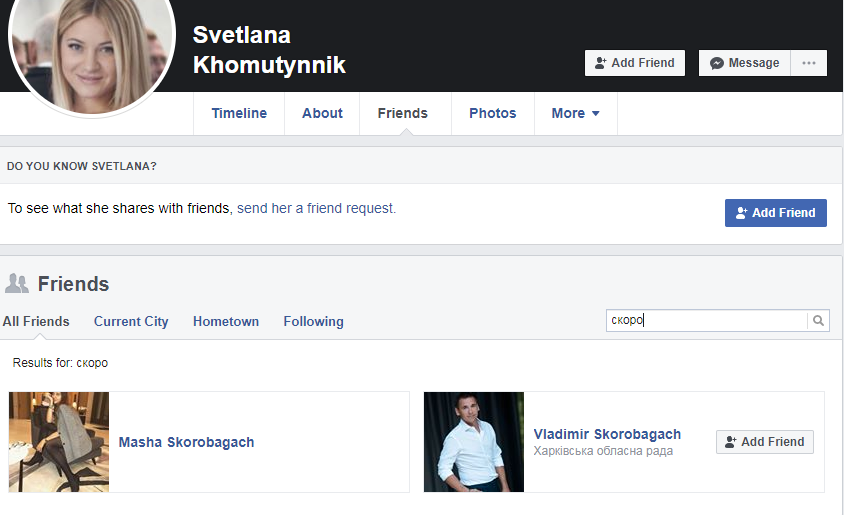This screenshot has height=515, width=844.
Task: Expand the More dropdown menu
Action: 575,113
